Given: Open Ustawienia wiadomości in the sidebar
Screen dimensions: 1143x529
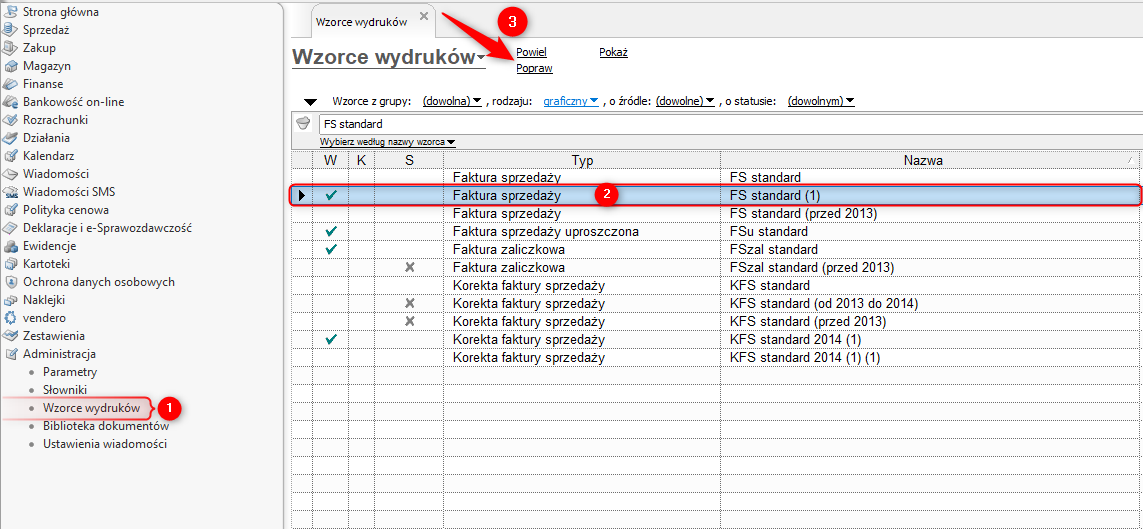Looking at the screenshot, I should click(105, 444).
